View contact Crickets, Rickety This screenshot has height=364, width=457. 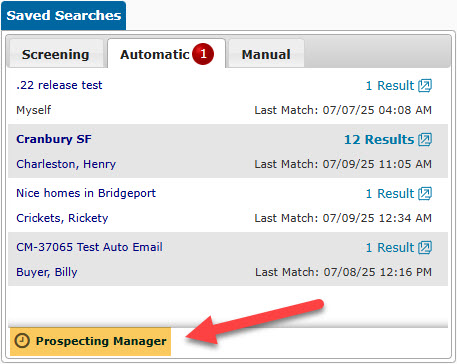62,218
